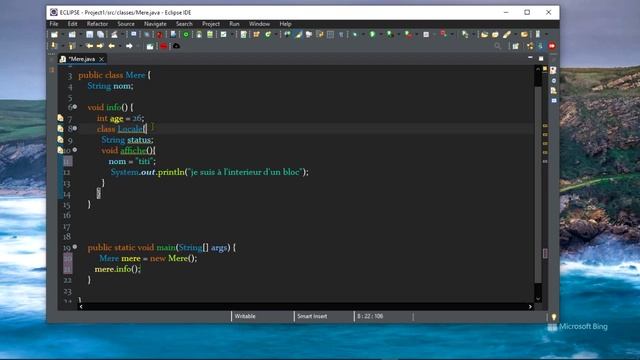Collapse the info() method at line 6
Viewport: 640px width, 360px height.
tap(75, 107)
